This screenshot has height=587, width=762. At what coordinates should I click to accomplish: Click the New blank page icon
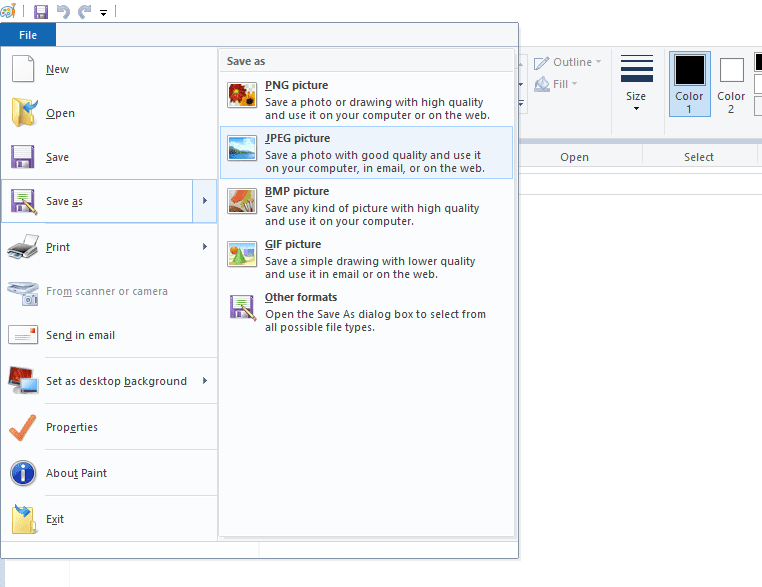(23, 69)
